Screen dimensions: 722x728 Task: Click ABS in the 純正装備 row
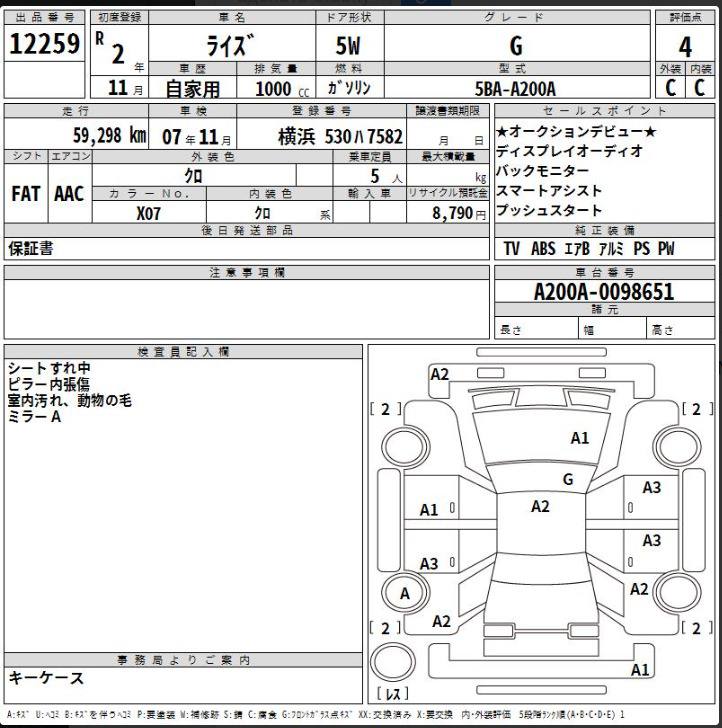point(543,249)
